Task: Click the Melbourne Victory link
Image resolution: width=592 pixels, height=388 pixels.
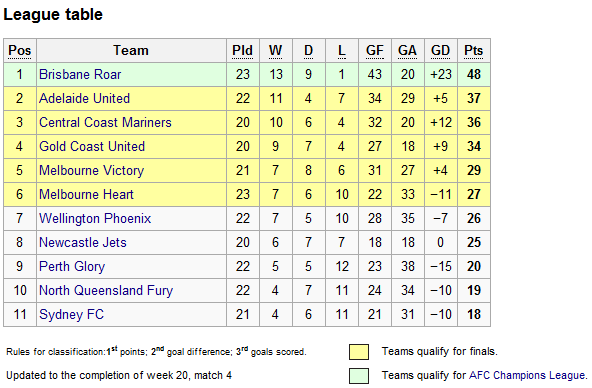Action: coord(92,171)
